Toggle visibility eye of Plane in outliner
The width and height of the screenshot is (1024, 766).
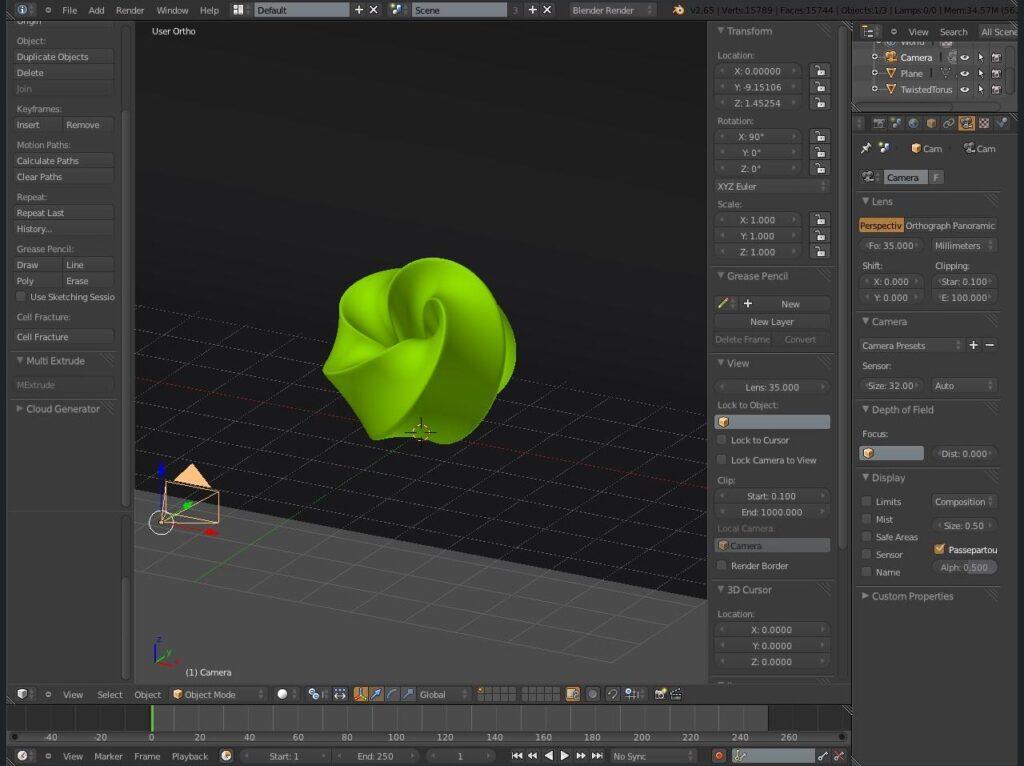965,73
